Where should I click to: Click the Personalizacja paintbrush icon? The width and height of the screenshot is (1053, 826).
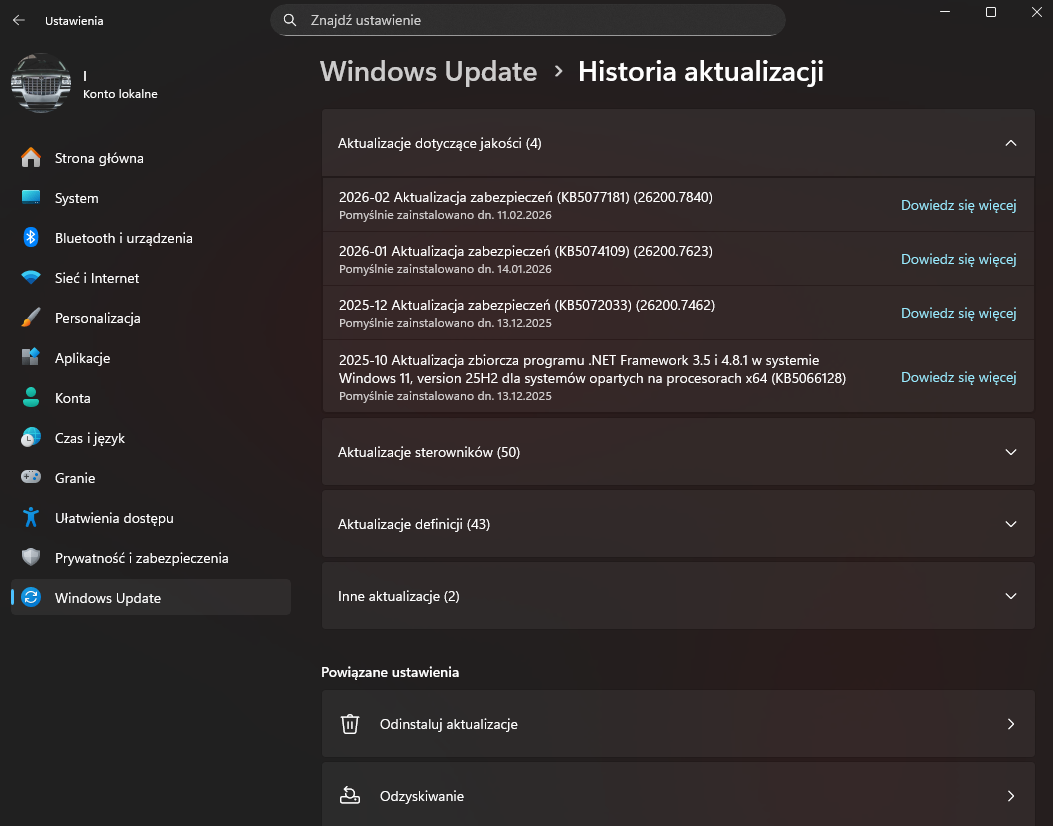31,318
